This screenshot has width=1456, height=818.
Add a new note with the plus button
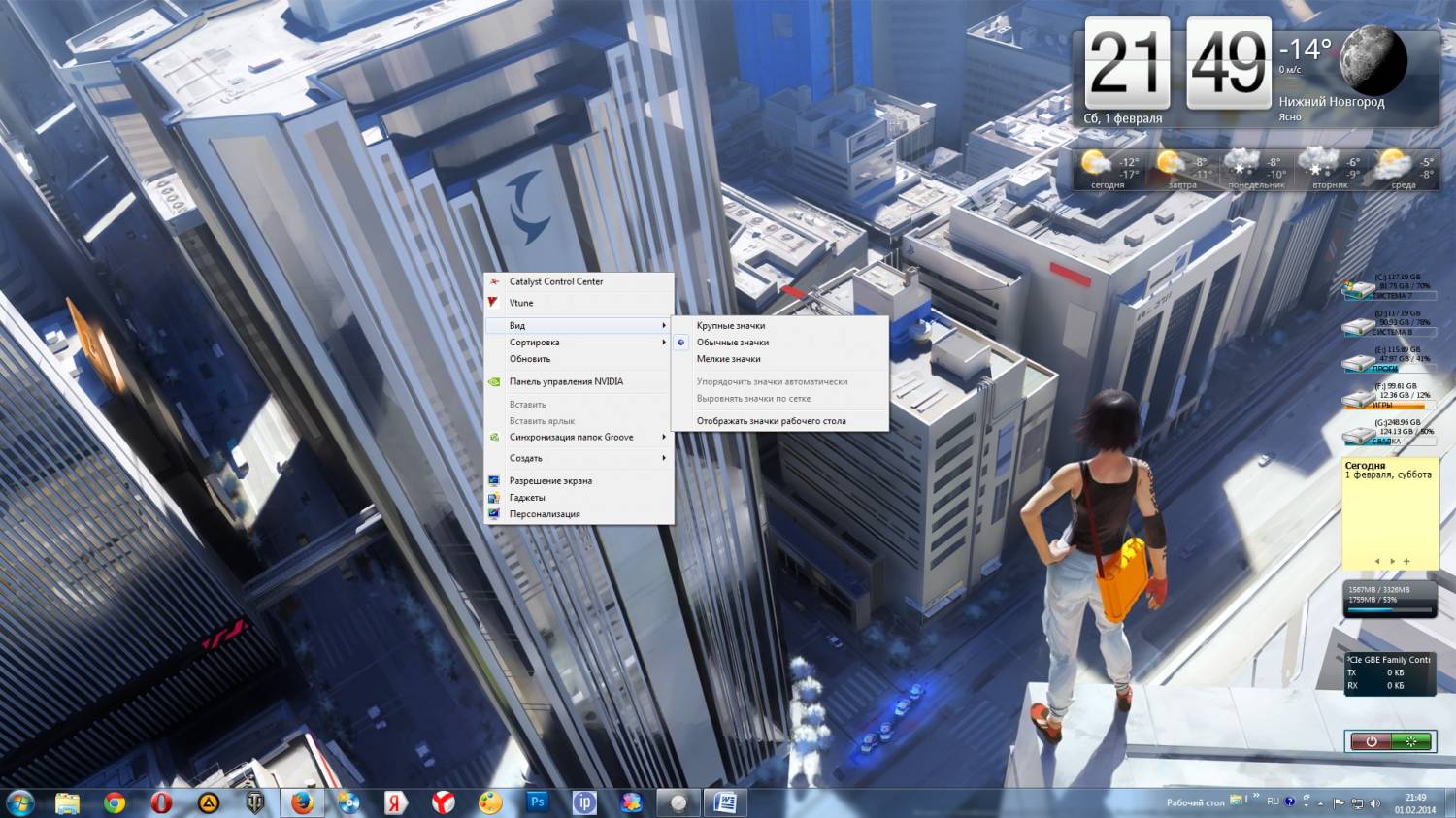click(1406, 561)
